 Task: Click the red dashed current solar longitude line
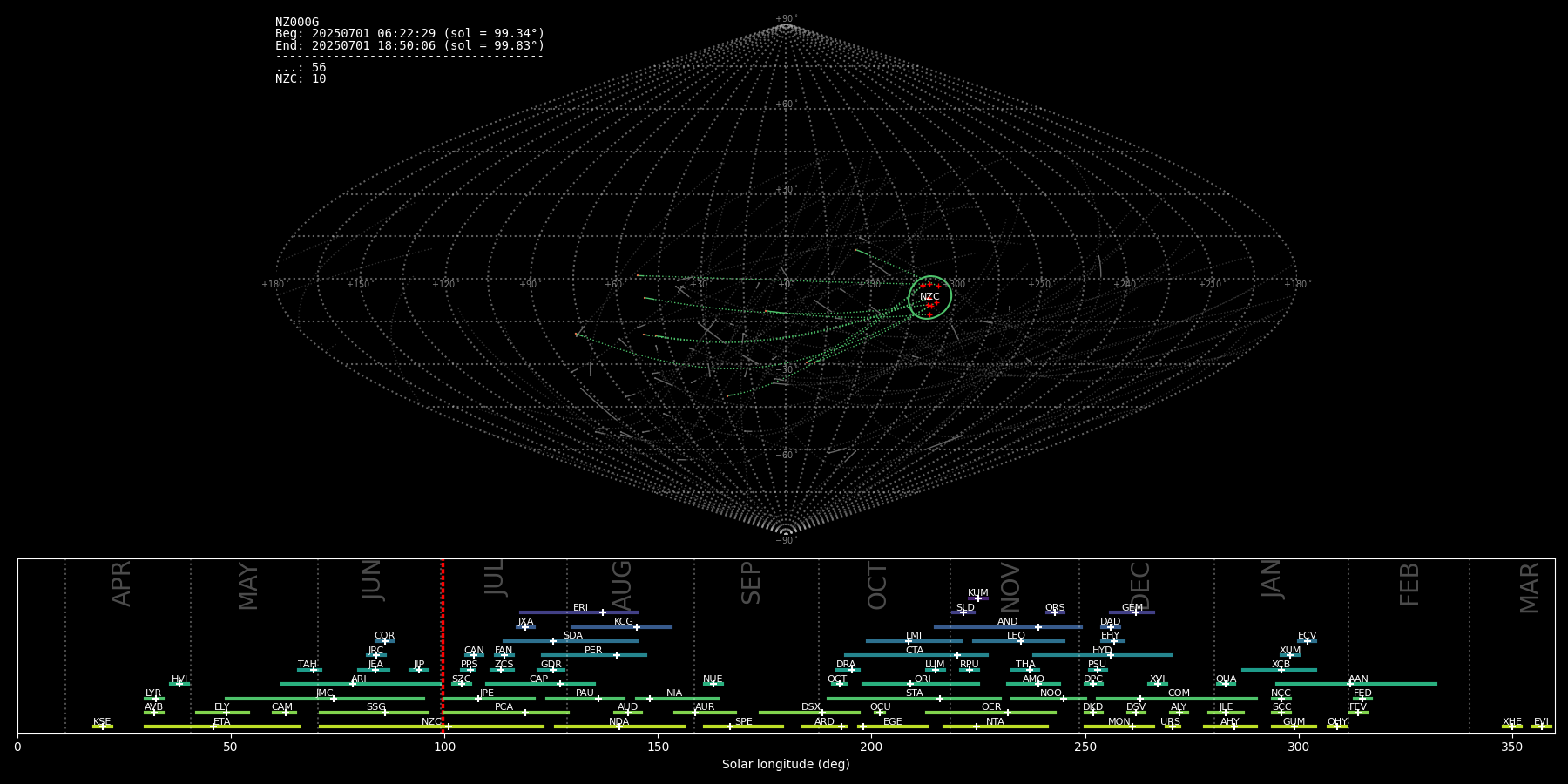coord(443,645)
